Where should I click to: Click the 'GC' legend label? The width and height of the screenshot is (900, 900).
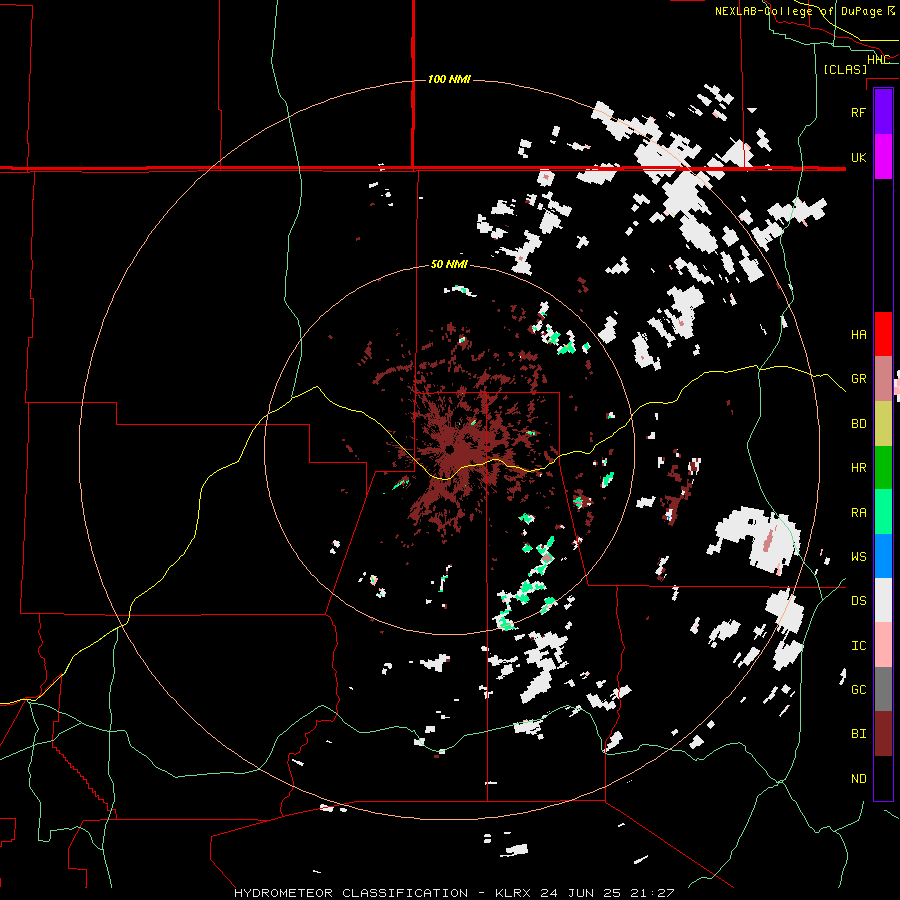[x=858, y=690]
